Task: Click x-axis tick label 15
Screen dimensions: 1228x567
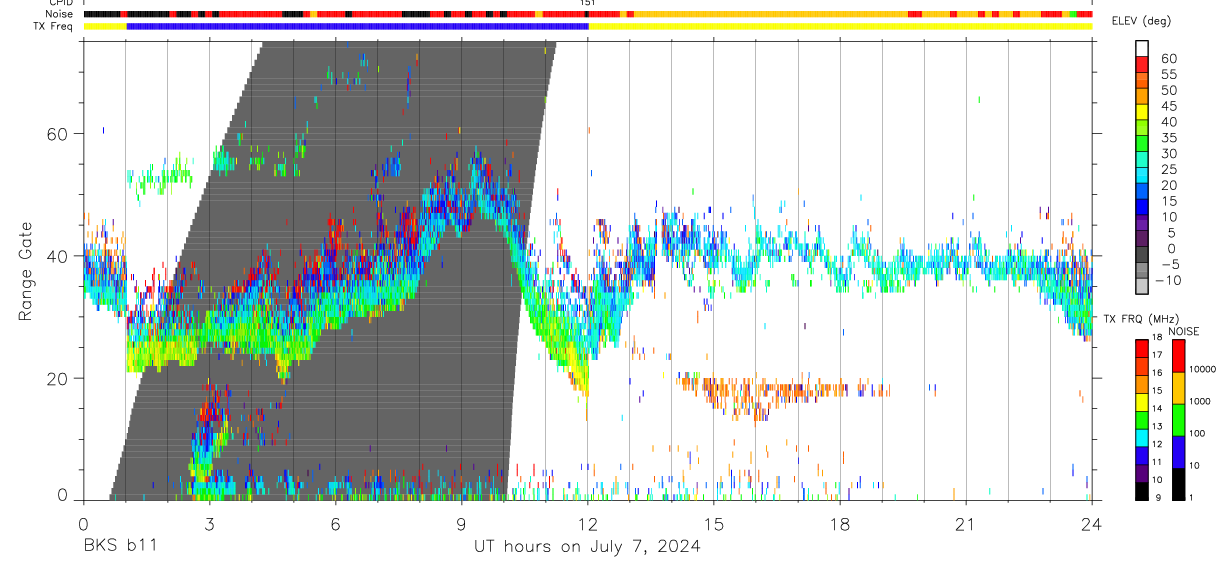Action: (714, 525)
